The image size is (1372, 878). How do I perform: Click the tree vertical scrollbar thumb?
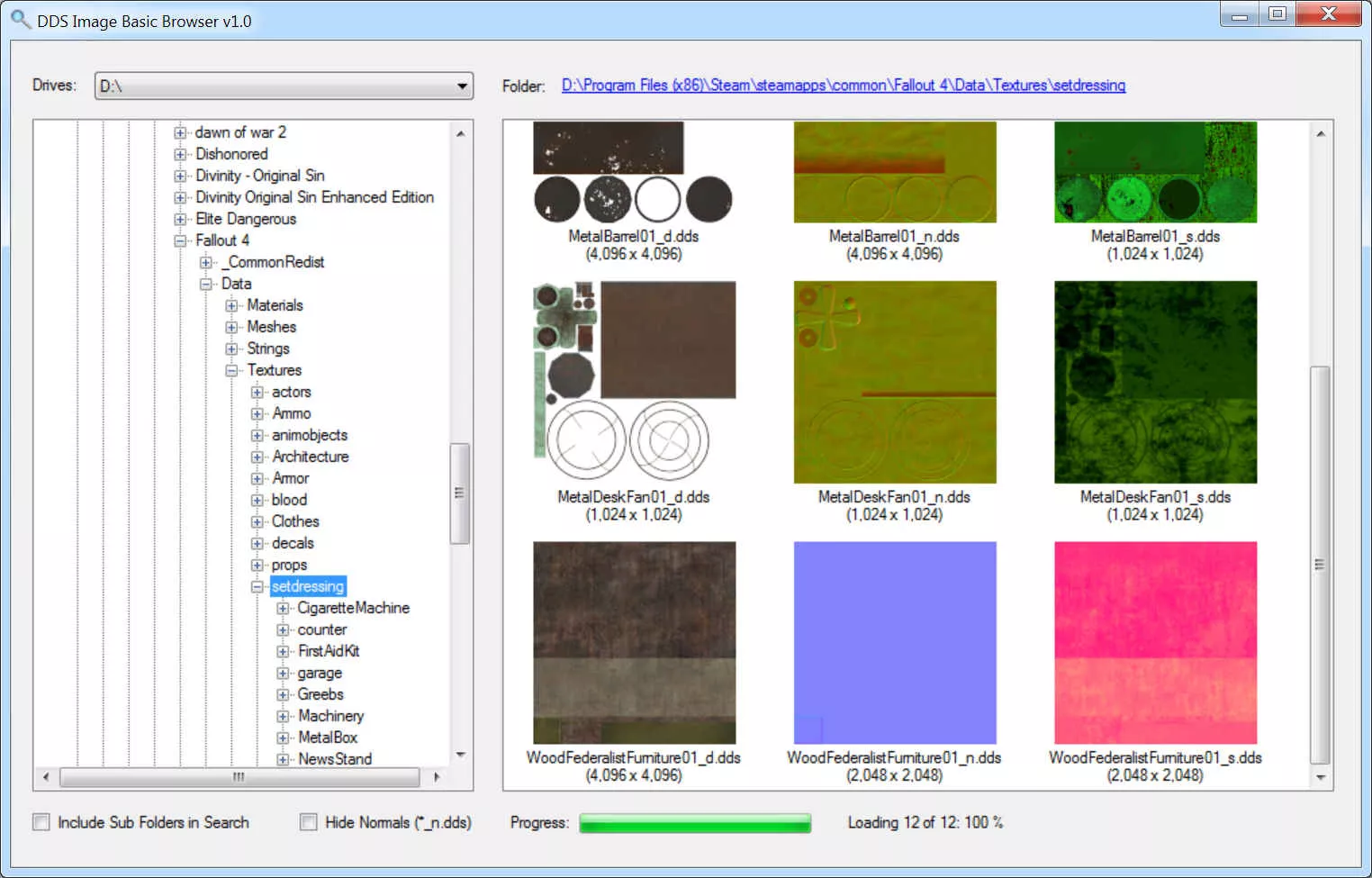460,493
